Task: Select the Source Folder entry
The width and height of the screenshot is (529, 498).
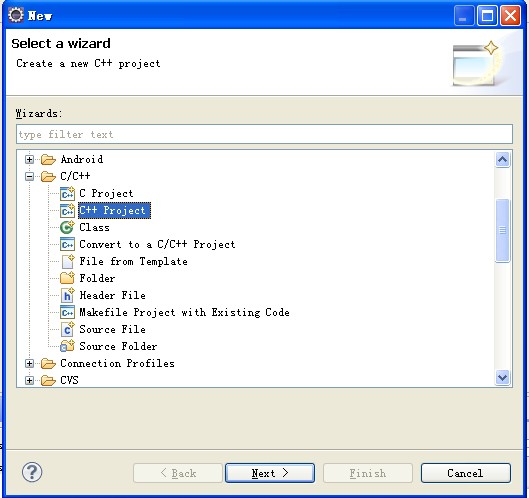Action: pos(118,346)
